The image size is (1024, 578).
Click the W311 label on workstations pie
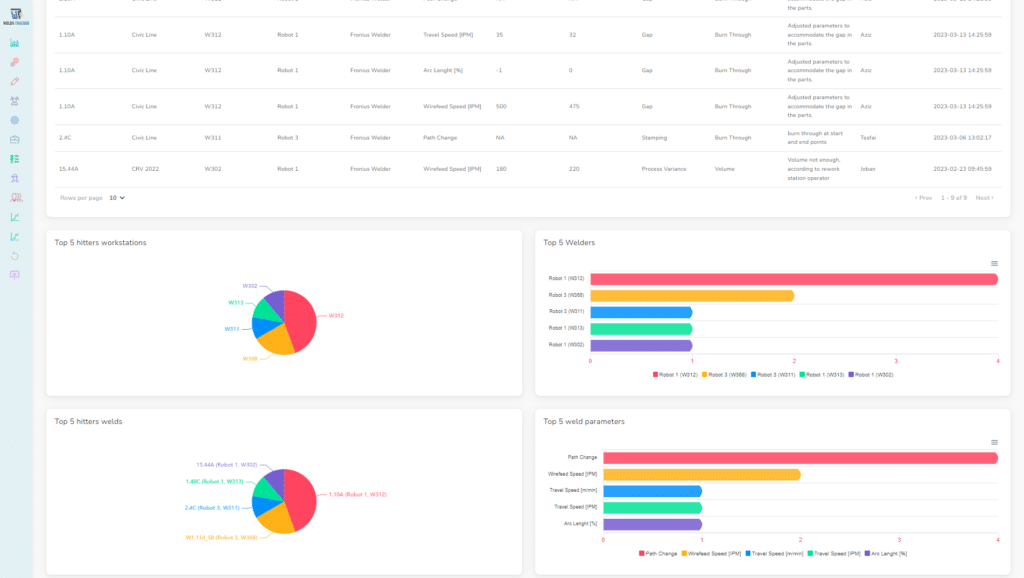pos(232,329)
